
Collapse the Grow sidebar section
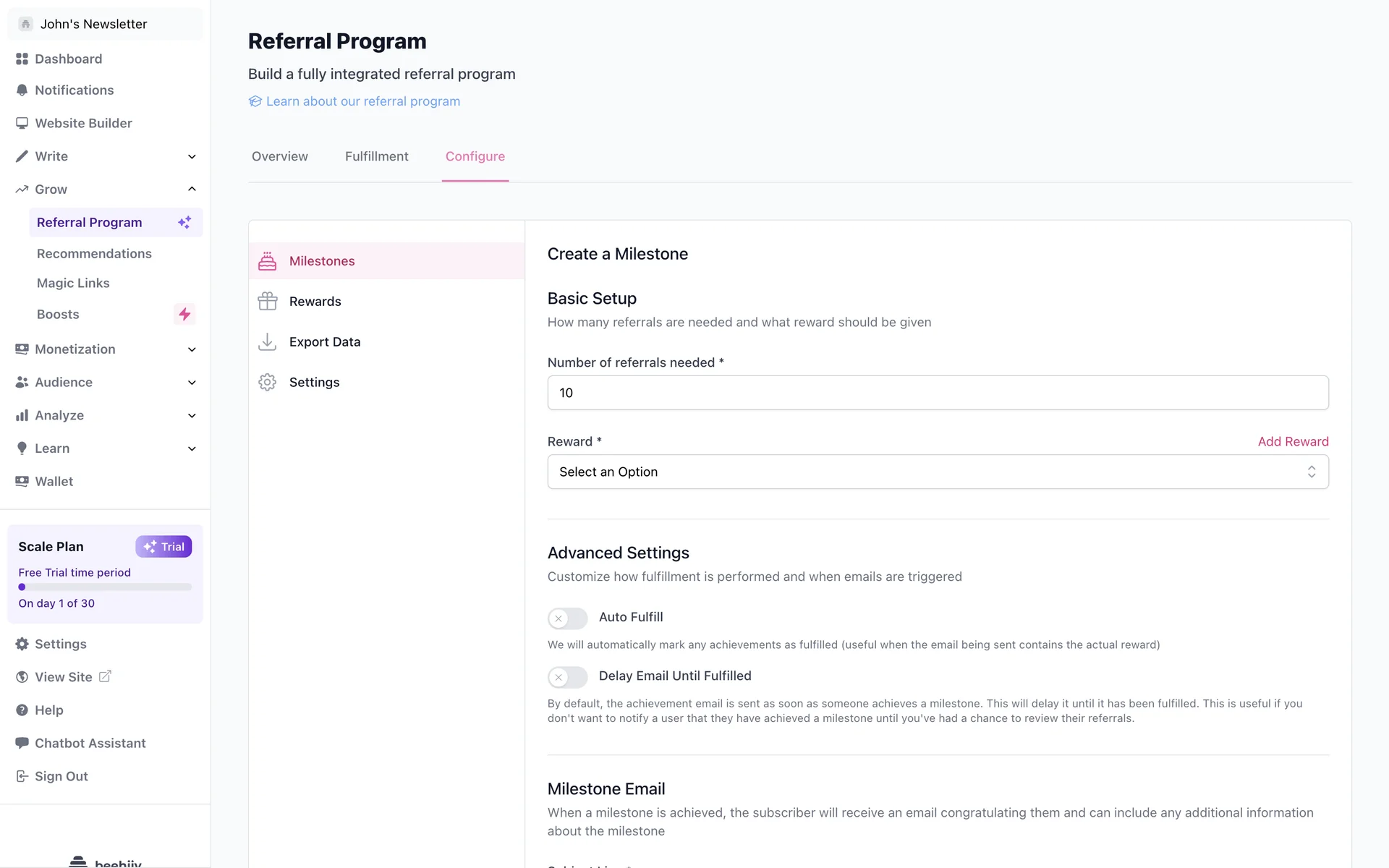pyautogui.click(x=192, y=190)
